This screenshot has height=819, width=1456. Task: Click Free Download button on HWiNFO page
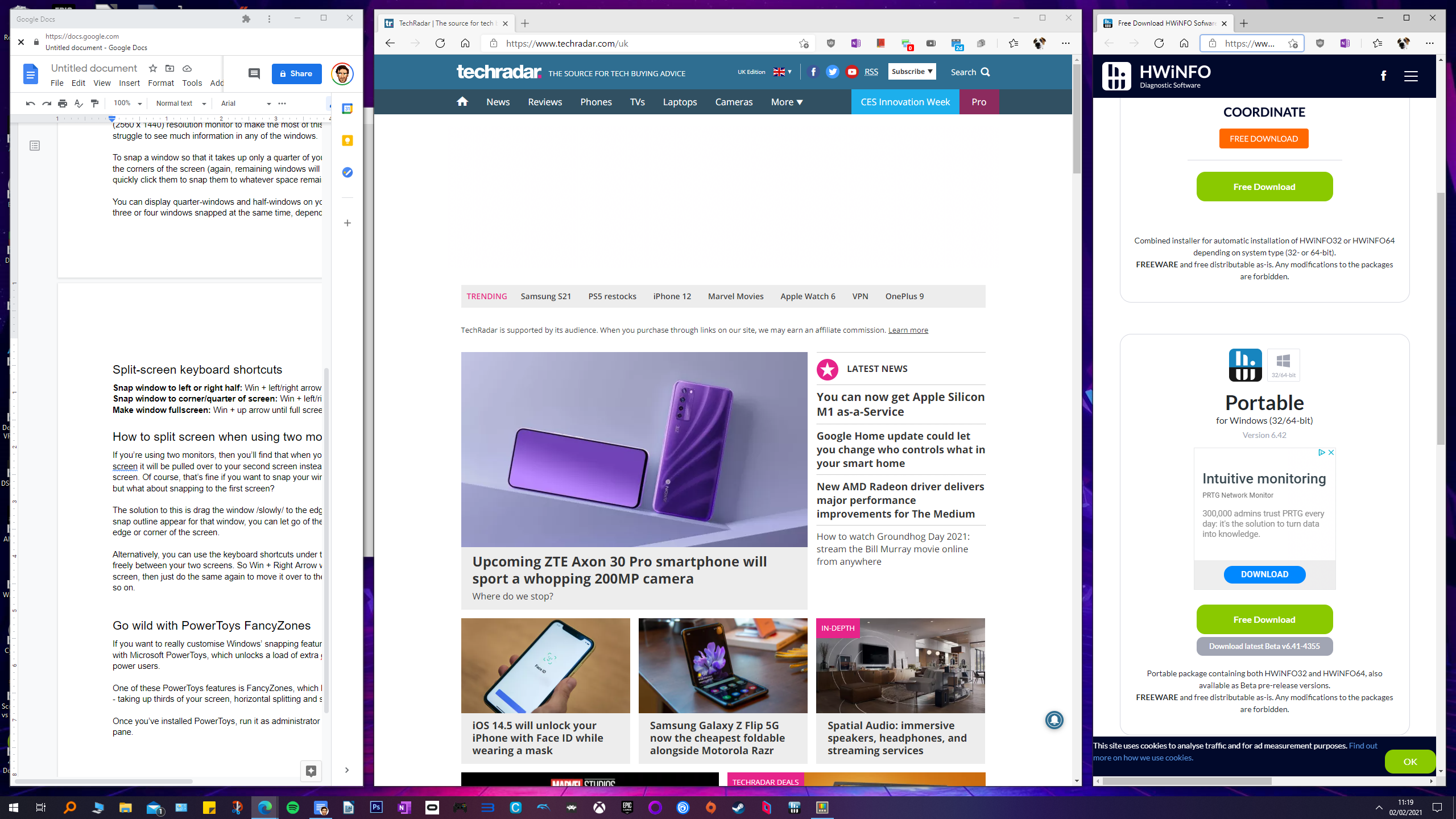[x=1264, y=186]
